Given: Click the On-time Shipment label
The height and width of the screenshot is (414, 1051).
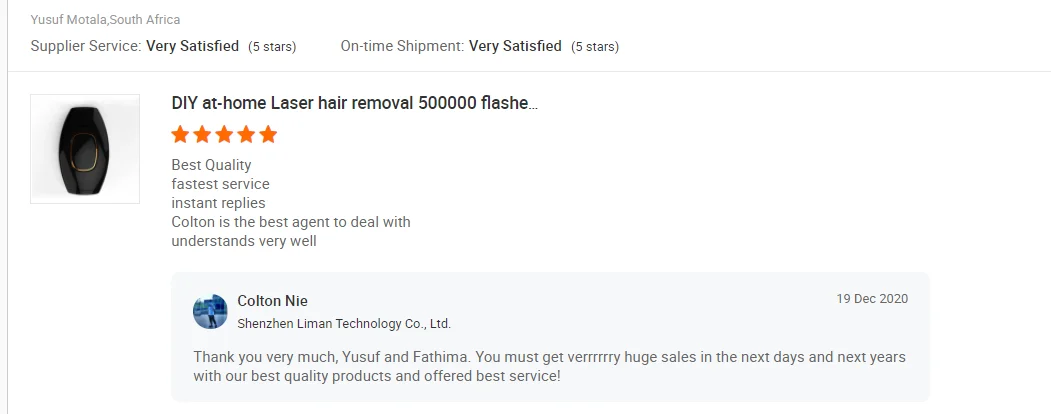Looking at the screenshot, I should point(402,46).
